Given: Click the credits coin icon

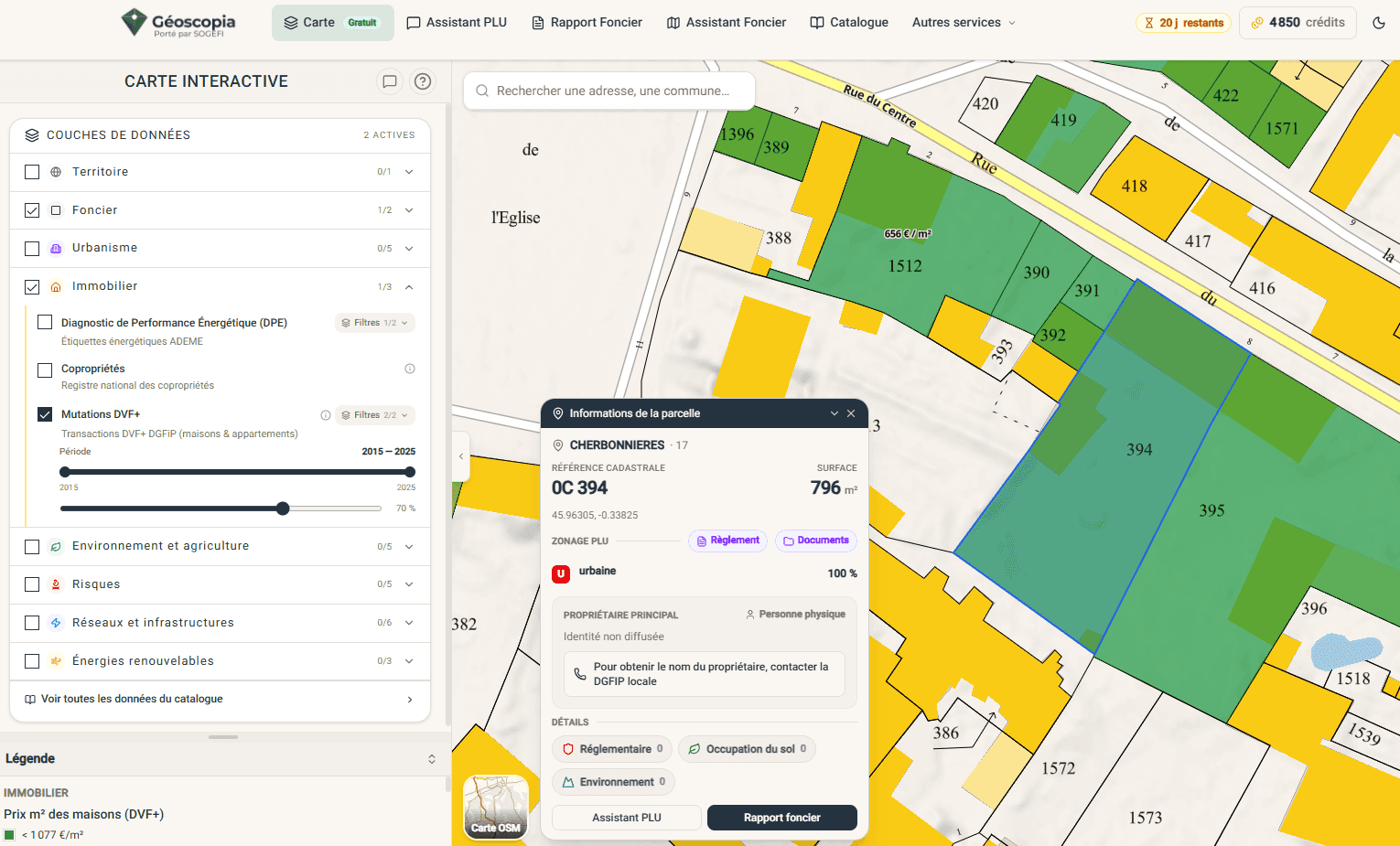Looking at the screenshot, I should 1257,23.
